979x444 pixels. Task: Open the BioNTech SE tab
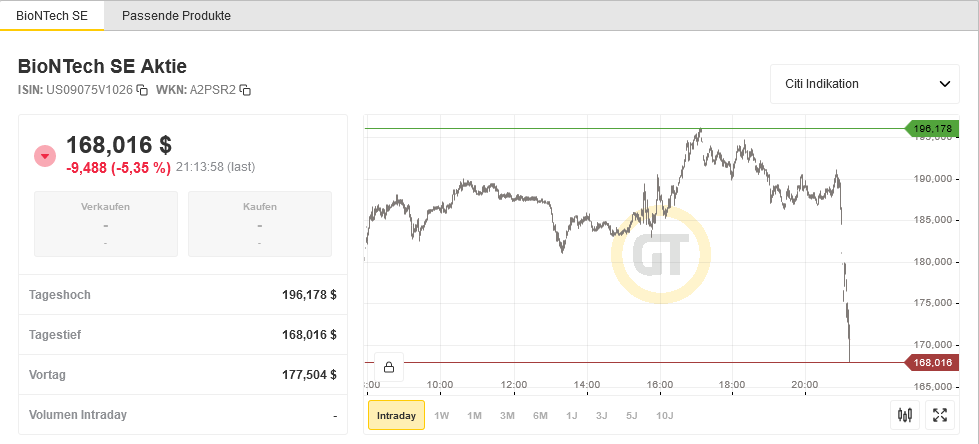pyautogui.click(x=52, y=17)
